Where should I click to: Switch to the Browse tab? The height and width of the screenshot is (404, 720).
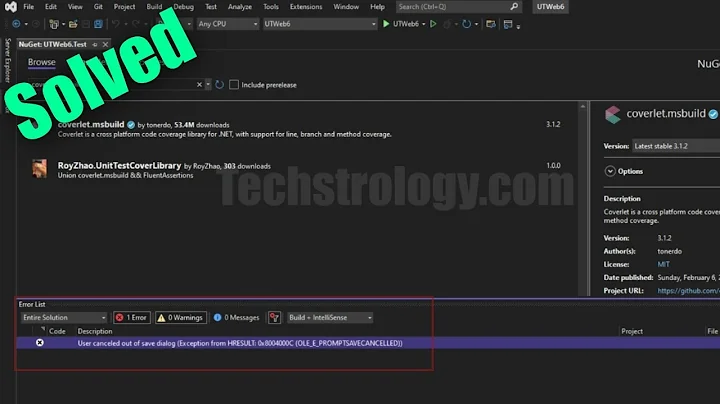(41, 62)
